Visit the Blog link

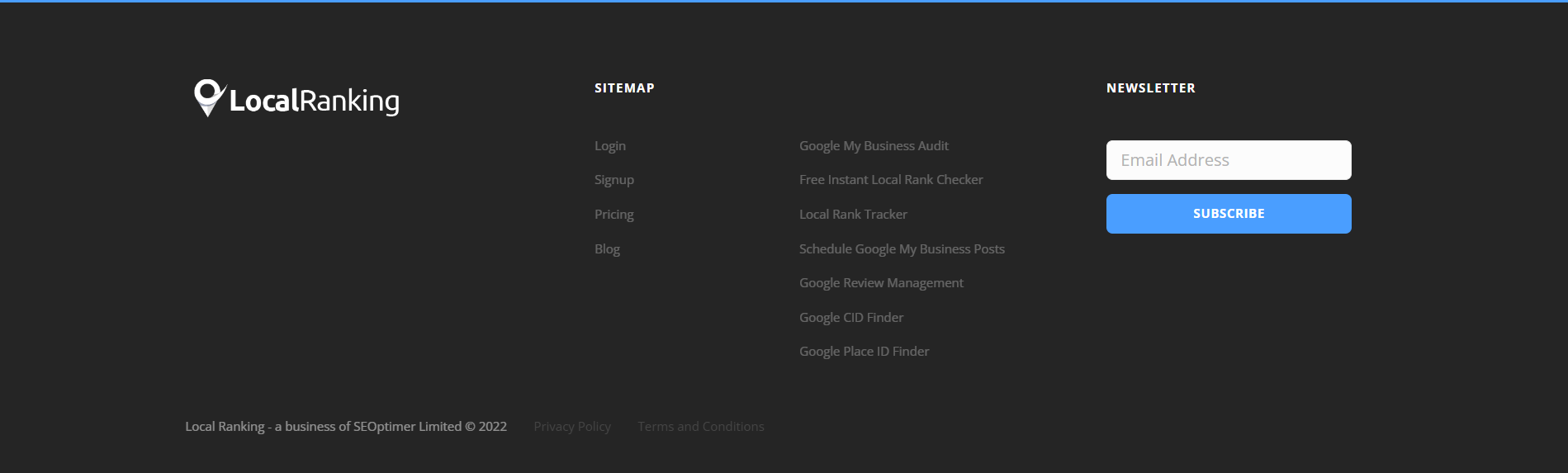(607, 249)
